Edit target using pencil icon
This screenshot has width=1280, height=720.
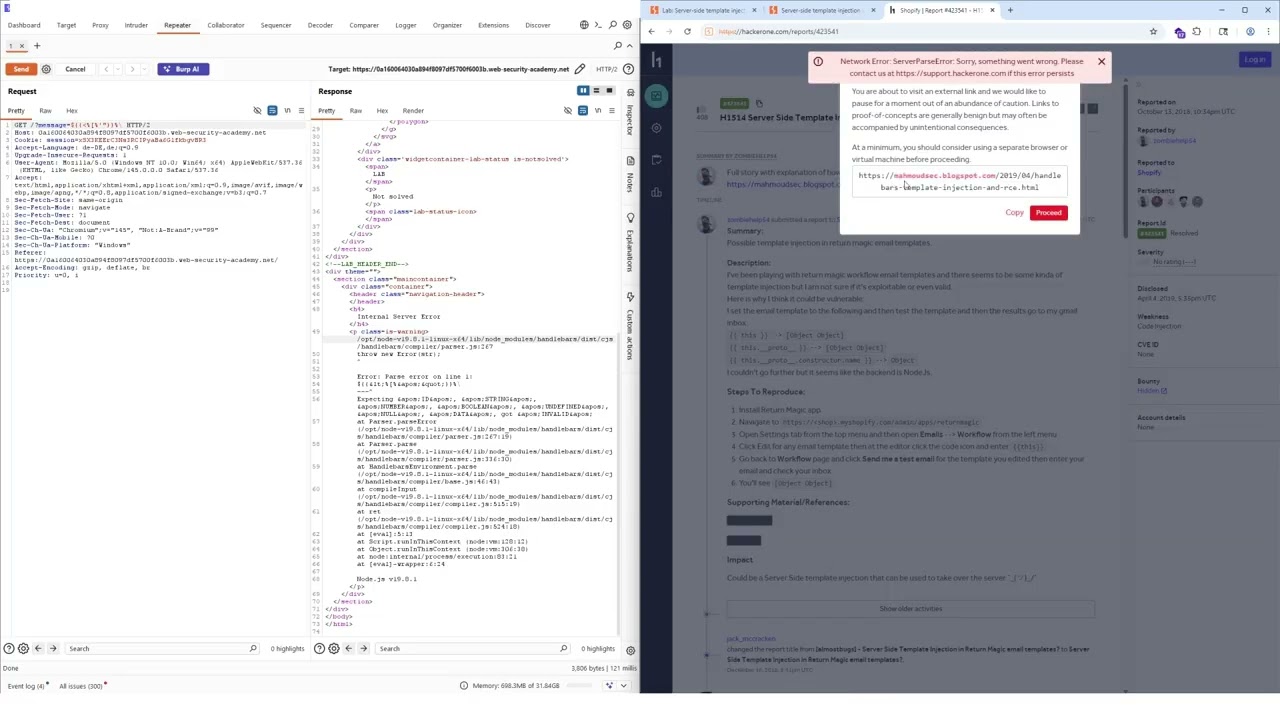tap(579, 69)
